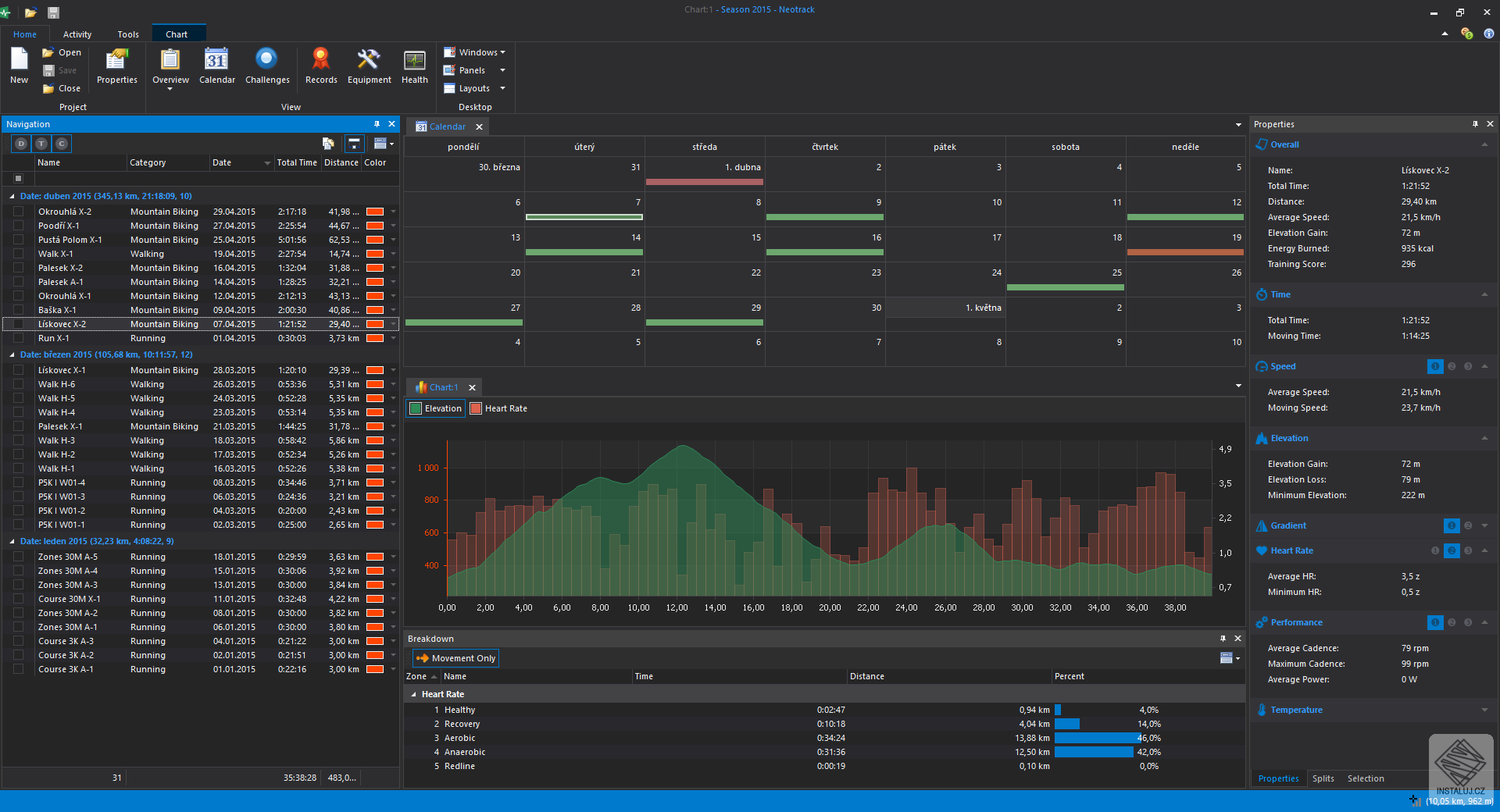1500x812 pixels.
Task: Sort by the Category column header
Action: point(168,162)
